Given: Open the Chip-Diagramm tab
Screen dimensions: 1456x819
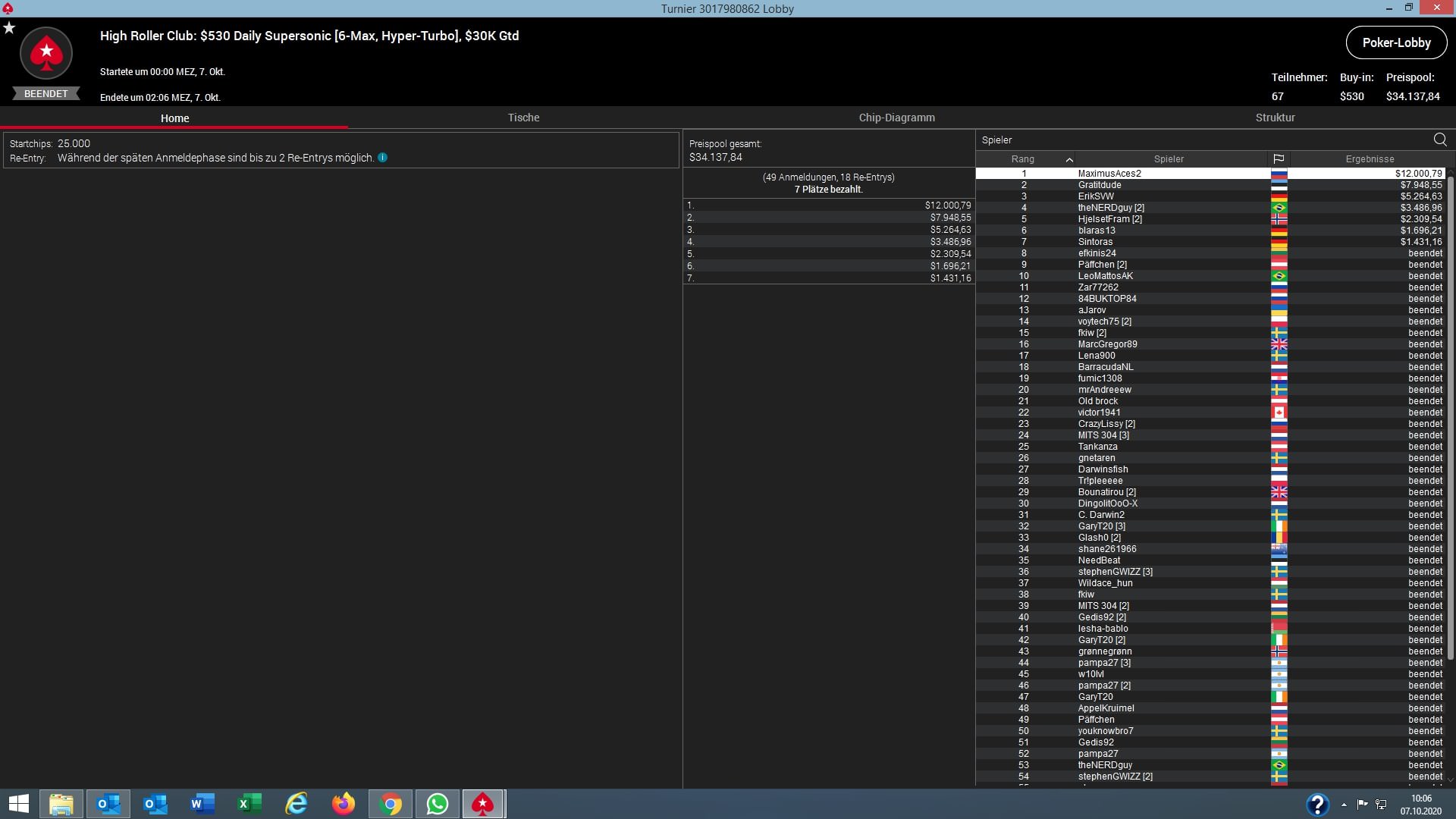Looking at the screenshot, I should pos(896,118).
